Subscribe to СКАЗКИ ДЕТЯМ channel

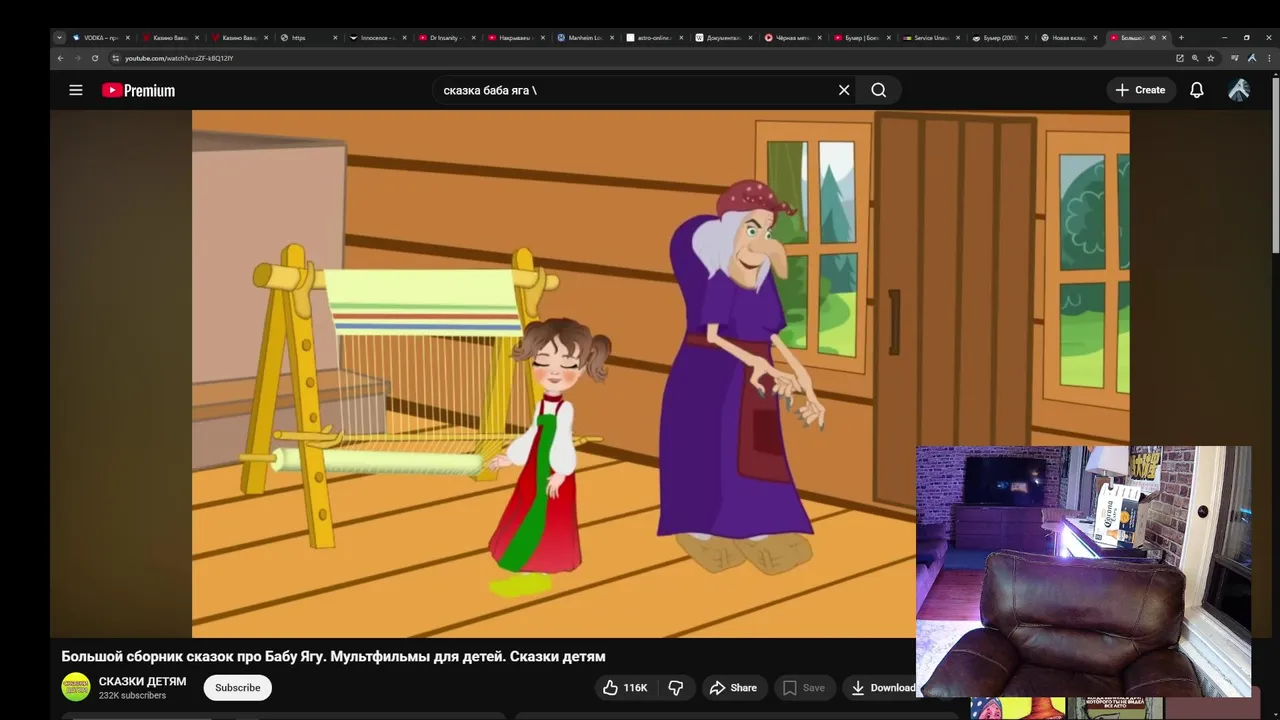238,688
